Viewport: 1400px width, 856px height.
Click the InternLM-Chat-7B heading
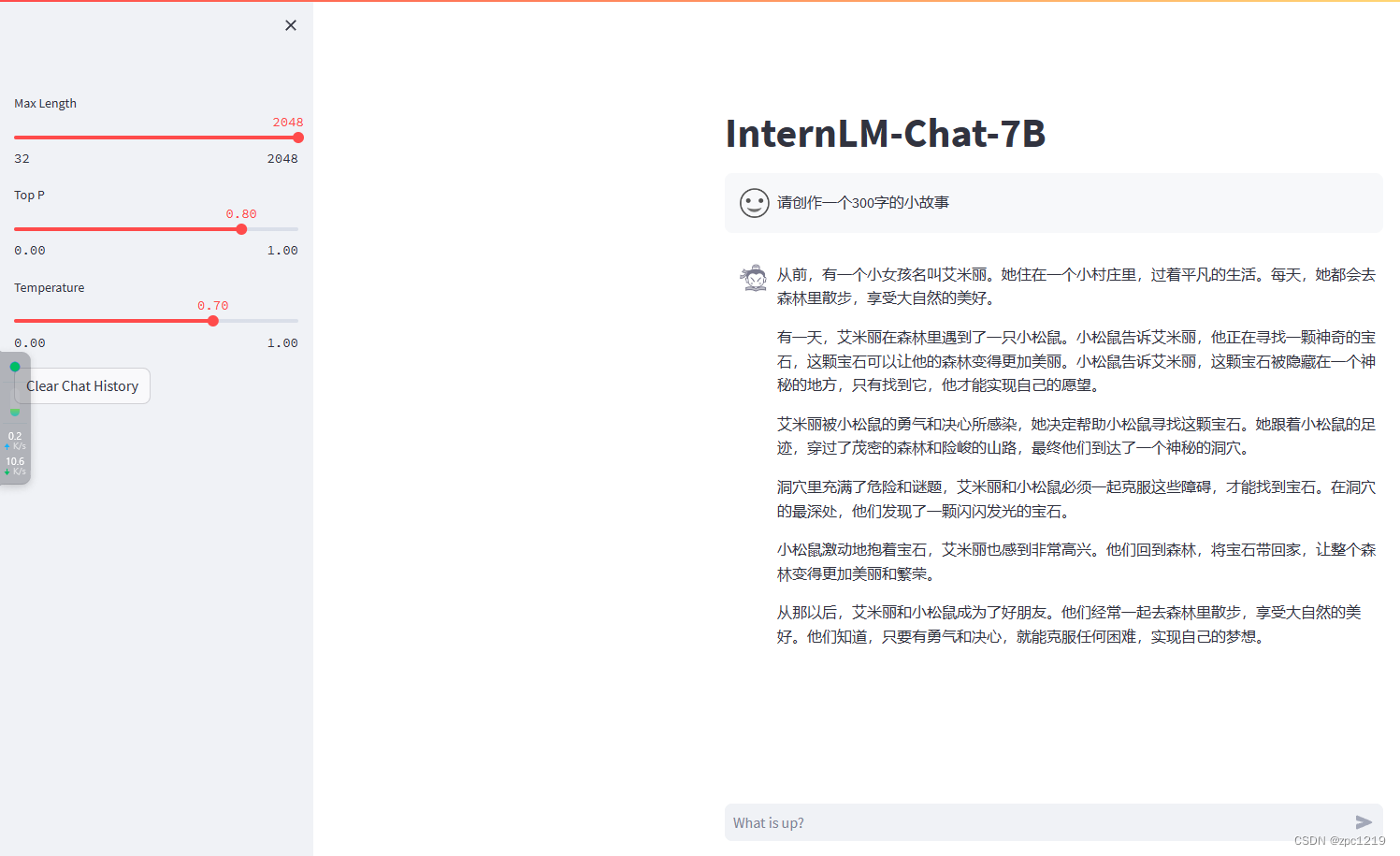click(885, 134)
